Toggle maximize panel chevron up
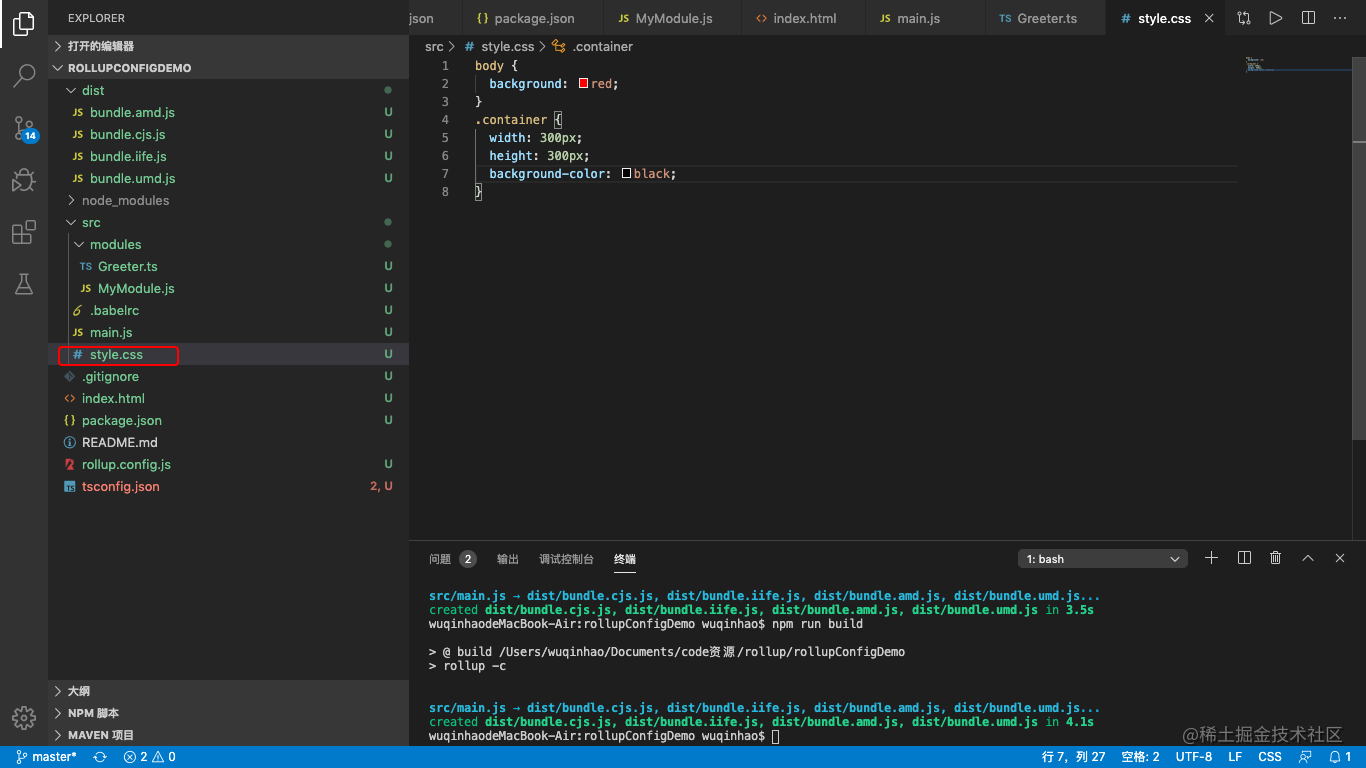Image resolution: width=1366 pixels, height=768 pixels. (x=1307, y=558)
